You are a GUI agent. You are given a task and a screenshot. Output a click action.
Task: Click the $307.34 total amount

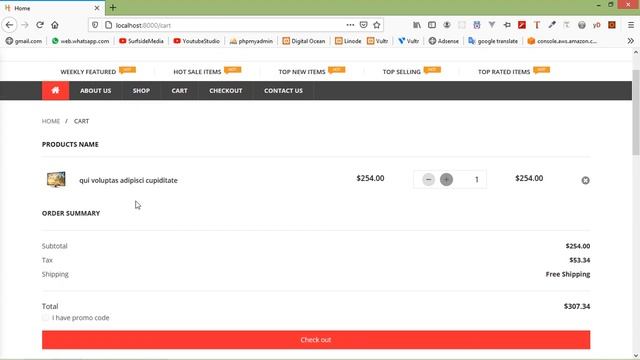(577, 306)
